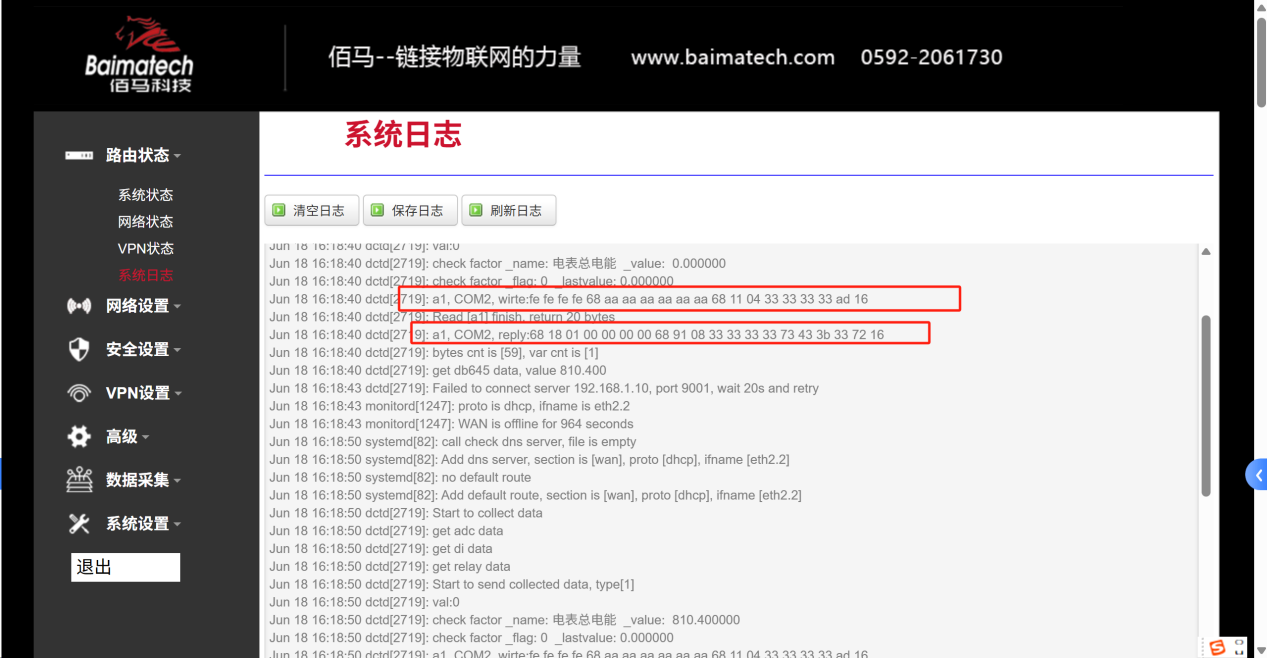Click the wrench icon beside 系统设置
This screenshot has height=658, width=1267.
pyautogui.click(x=78, y=523)
